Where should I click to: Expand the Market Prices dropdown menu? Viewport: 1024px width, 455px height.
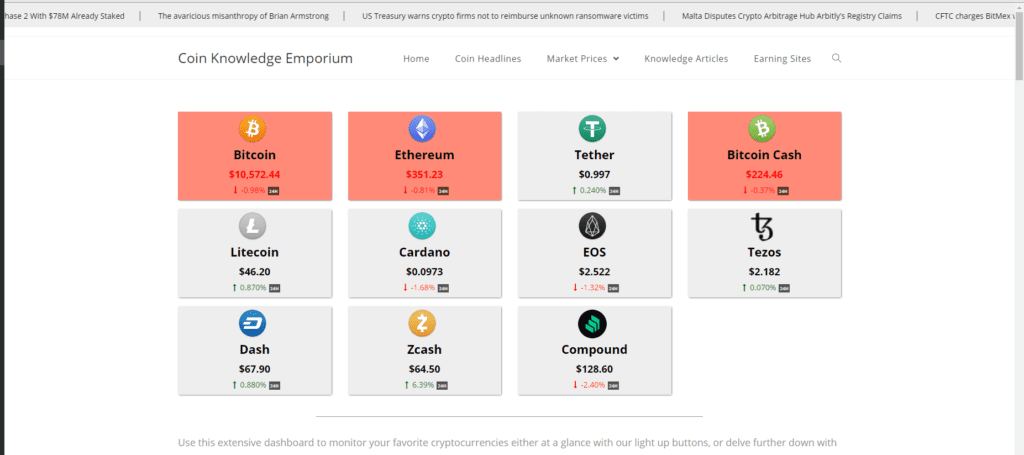pyautogui.click(x=583, y=59)
